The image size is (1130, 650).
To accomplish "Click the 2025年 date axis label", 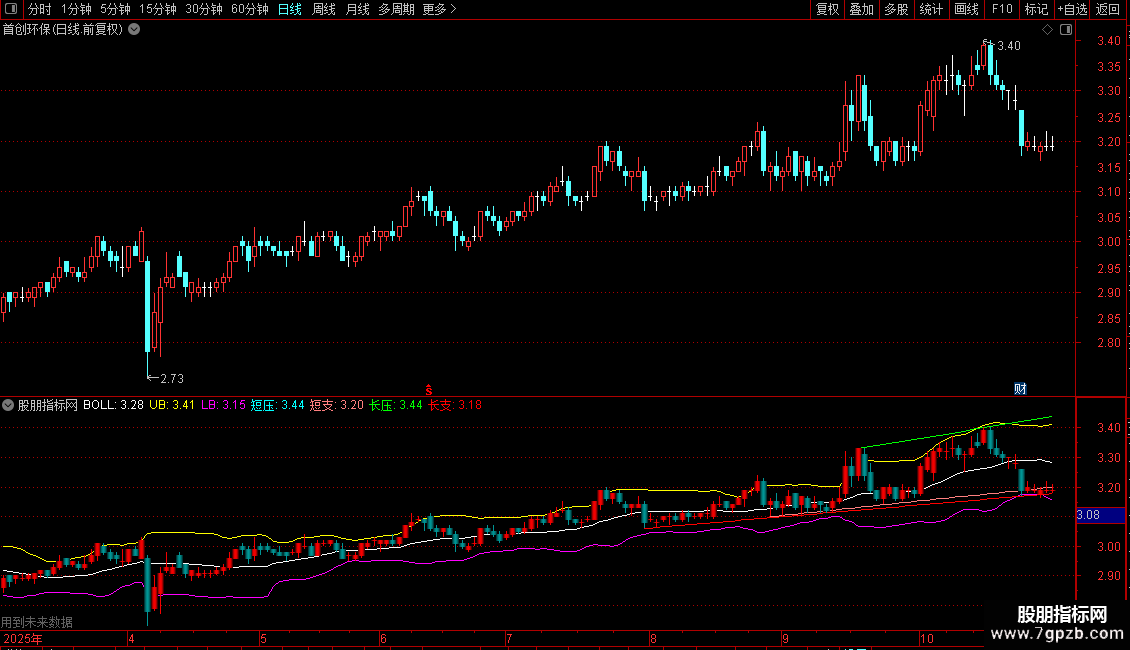I will pyautogui.click(x=22, y=638).
